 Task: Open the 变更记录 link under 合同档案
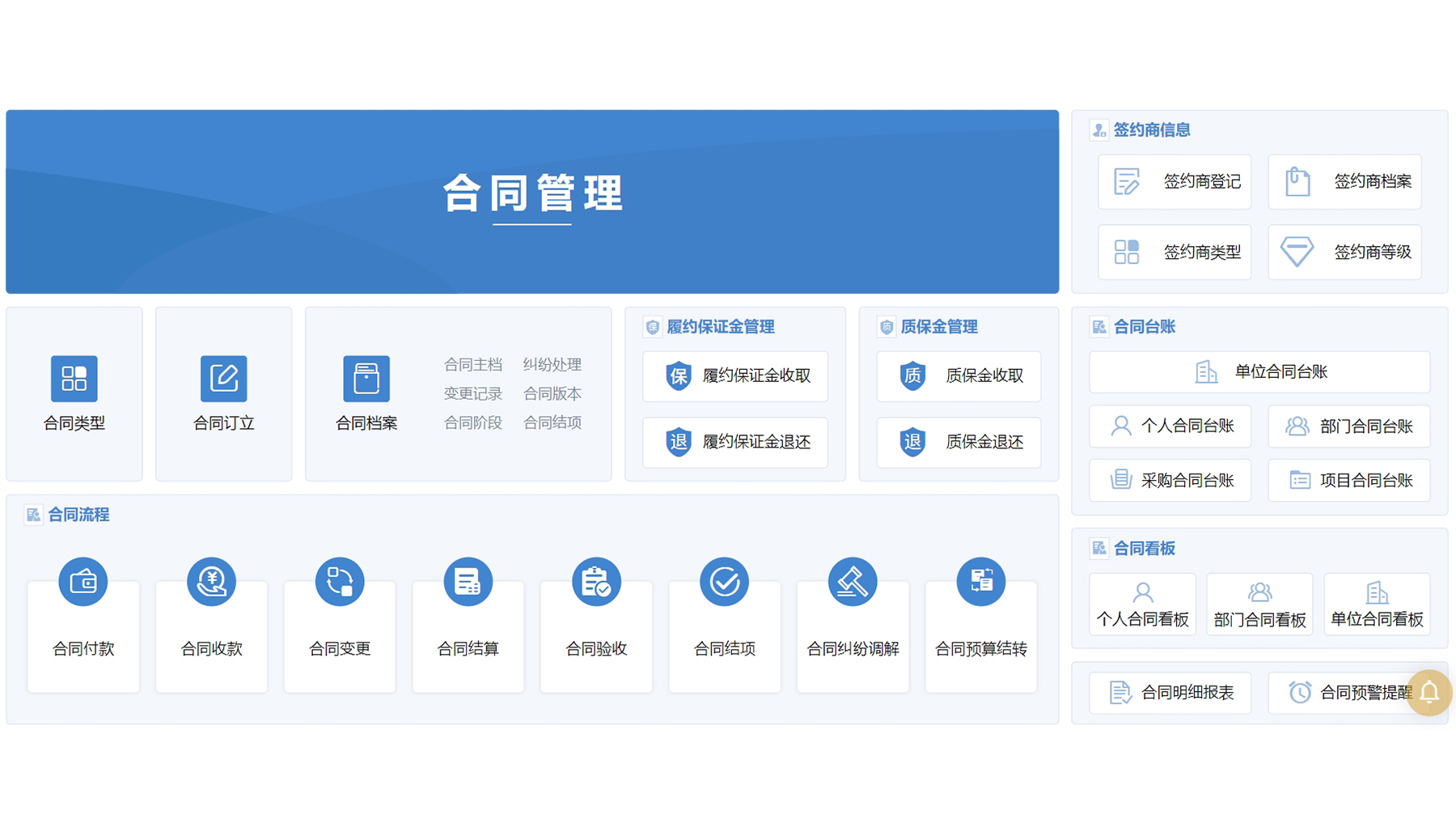473,393
